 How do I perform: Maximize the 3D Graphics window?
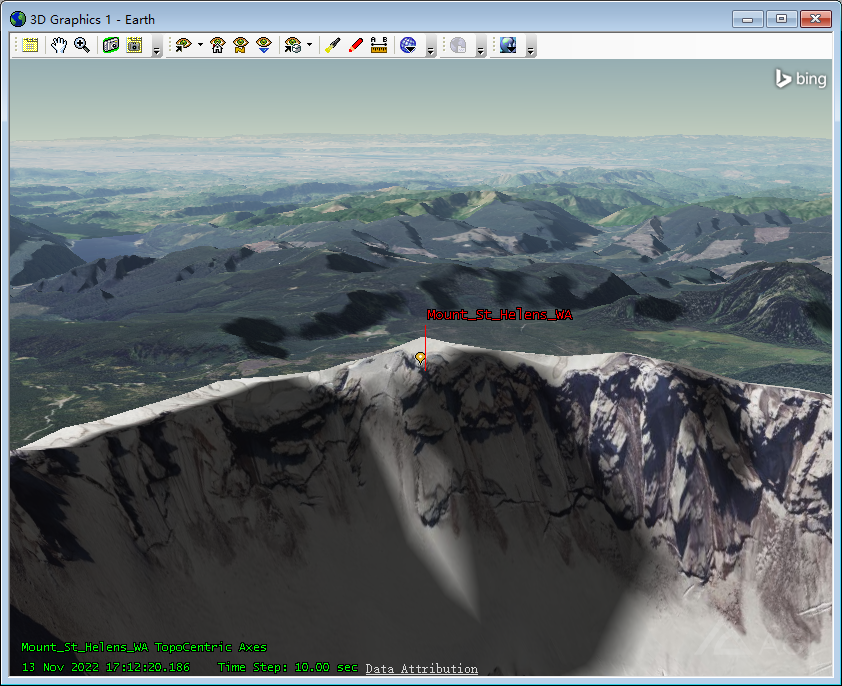coord(781,19)
